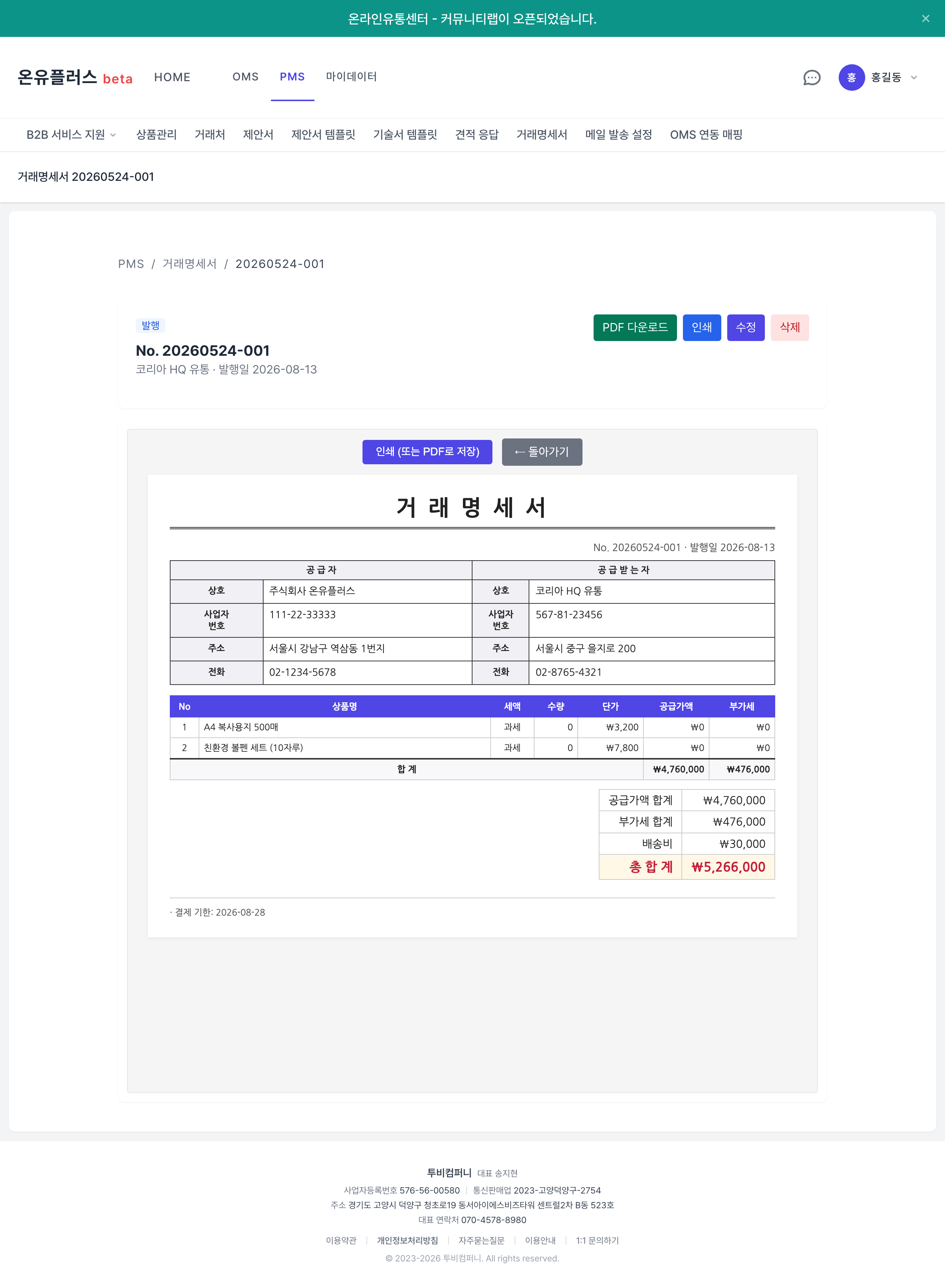This screenshot has height=1288, width=945.
Task: Click the 배송비 ₩30,000 value
Action: [x=742, y=844]
